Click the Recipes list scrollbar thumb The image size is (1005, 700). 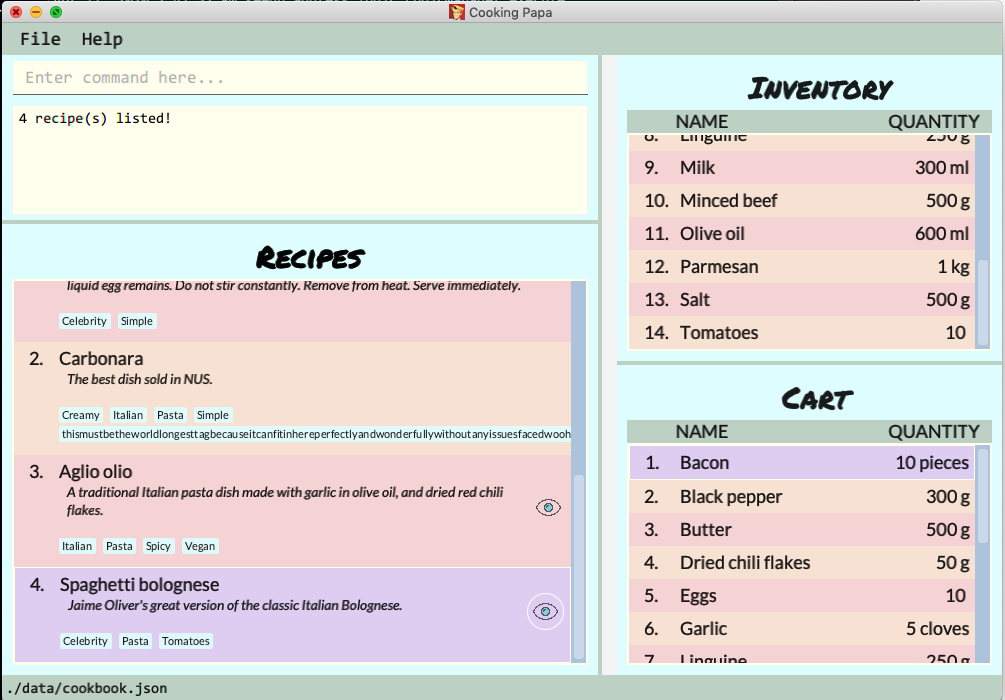578,567
